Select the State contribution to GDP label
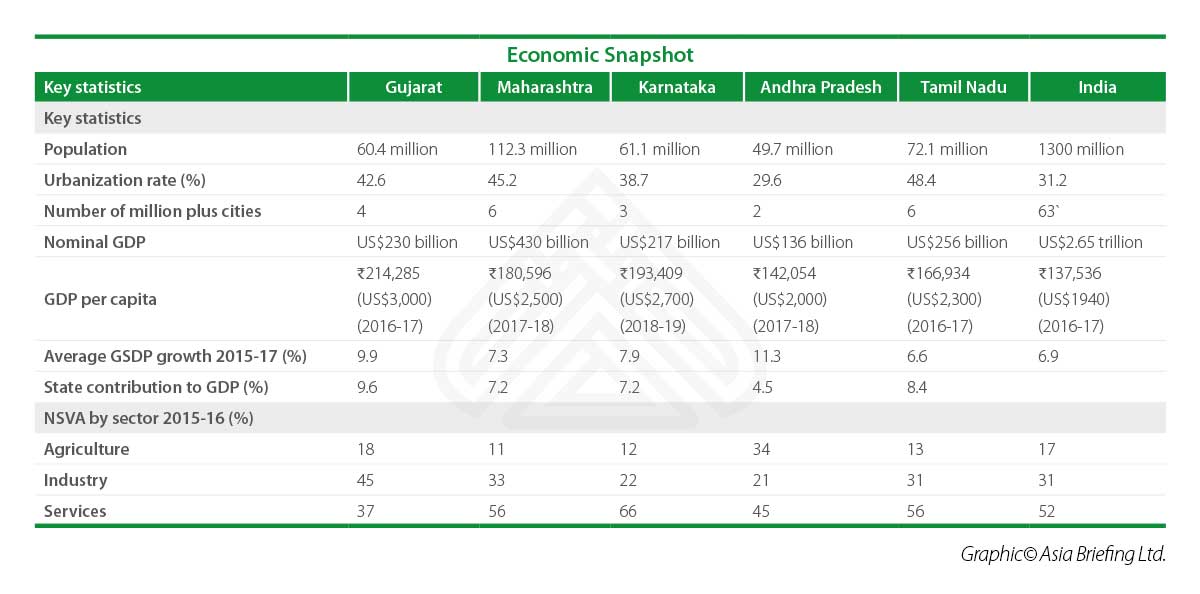This screenshot has height=594, width=1200. click(156, 387)
